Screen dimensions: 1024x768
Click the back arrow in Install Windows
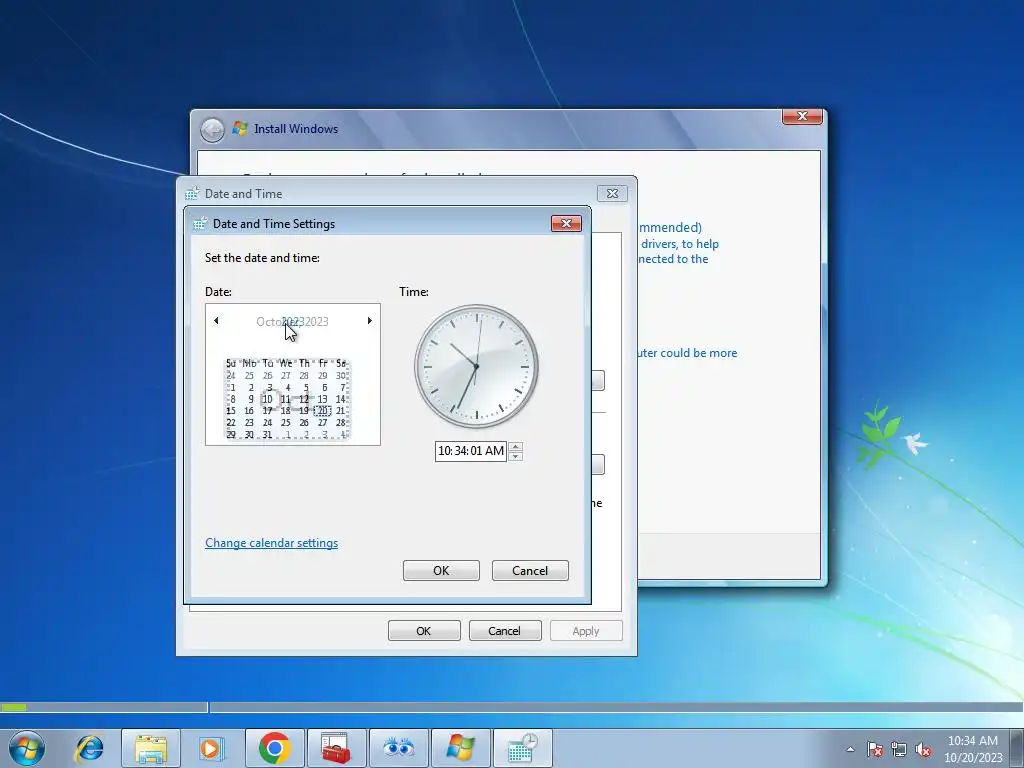(x=212, y=129)
